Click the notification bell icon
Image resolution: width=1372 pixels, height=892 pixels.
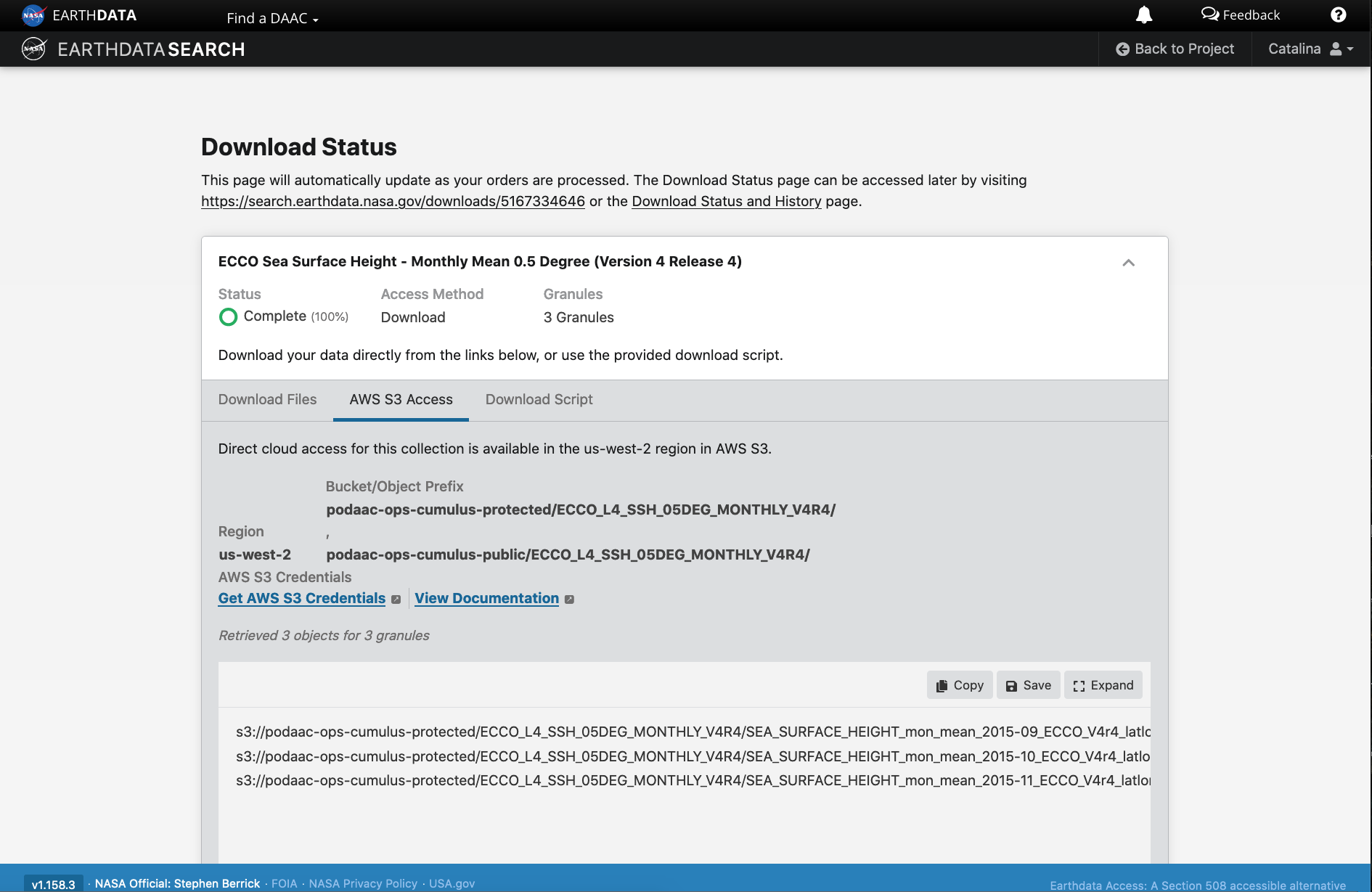(1144, 15)
